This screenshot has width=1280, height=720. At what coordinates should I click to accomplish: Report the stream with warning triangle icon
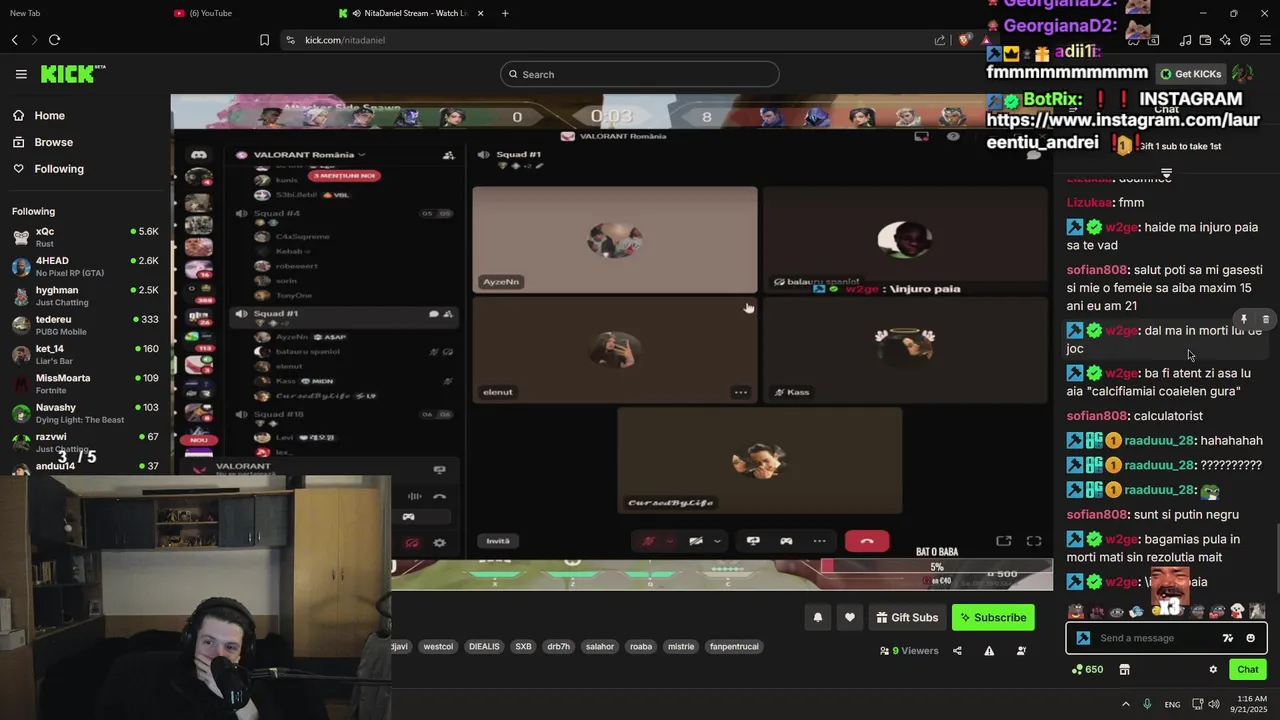pos(989,651)
